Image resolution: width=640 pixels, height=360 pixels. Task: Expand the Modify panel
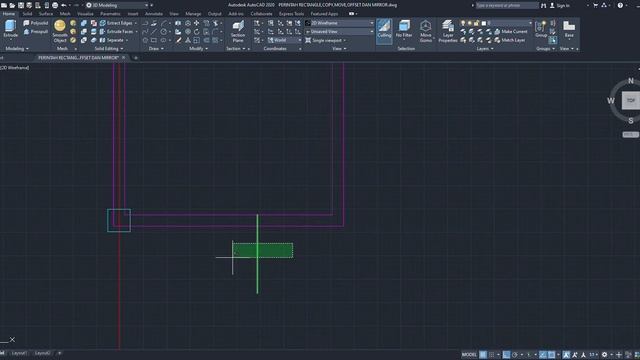[x=198, y=49]
